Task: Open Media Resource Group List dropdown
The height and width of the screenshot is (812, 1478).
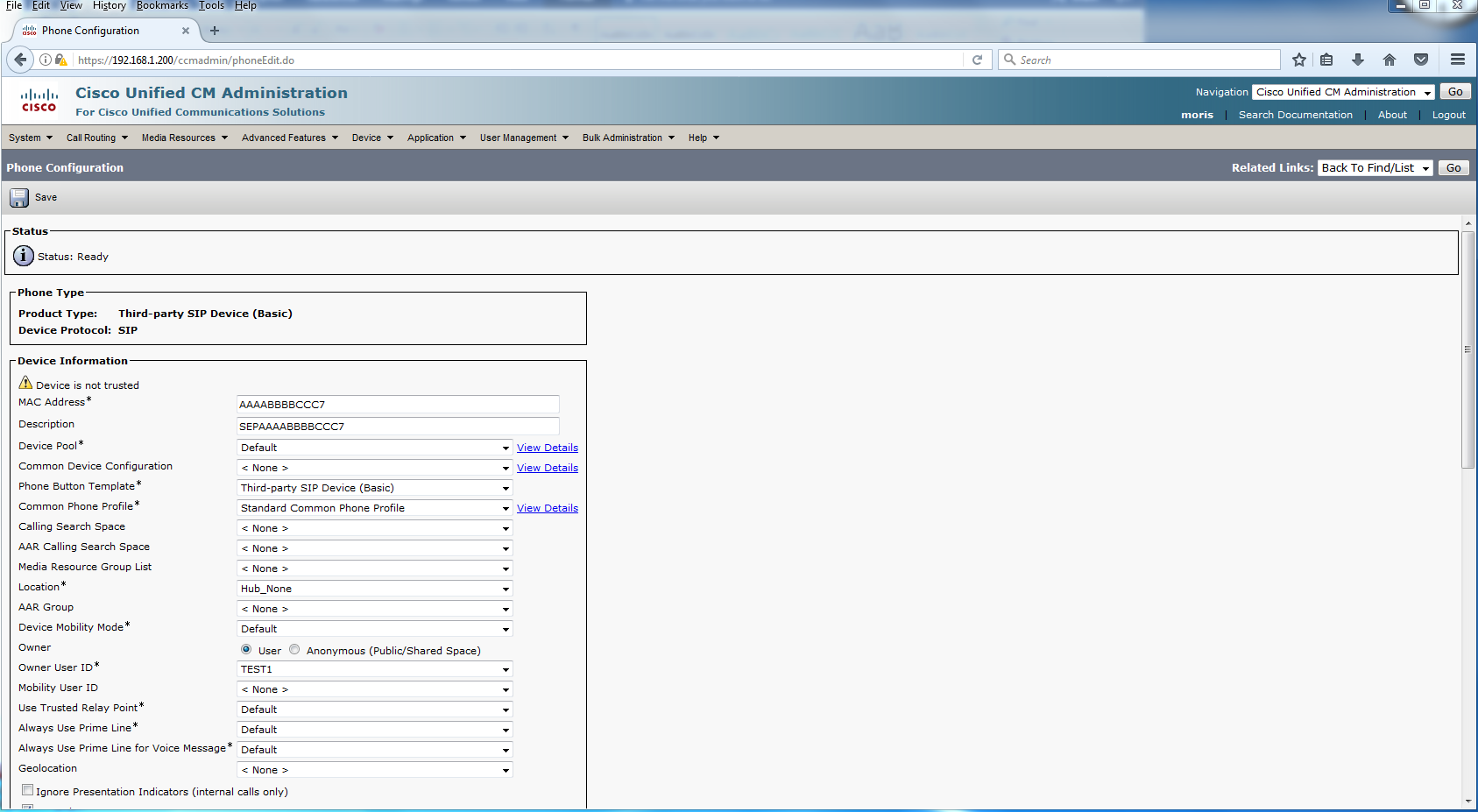Action: pyautogui.click(x=375, y=568)
